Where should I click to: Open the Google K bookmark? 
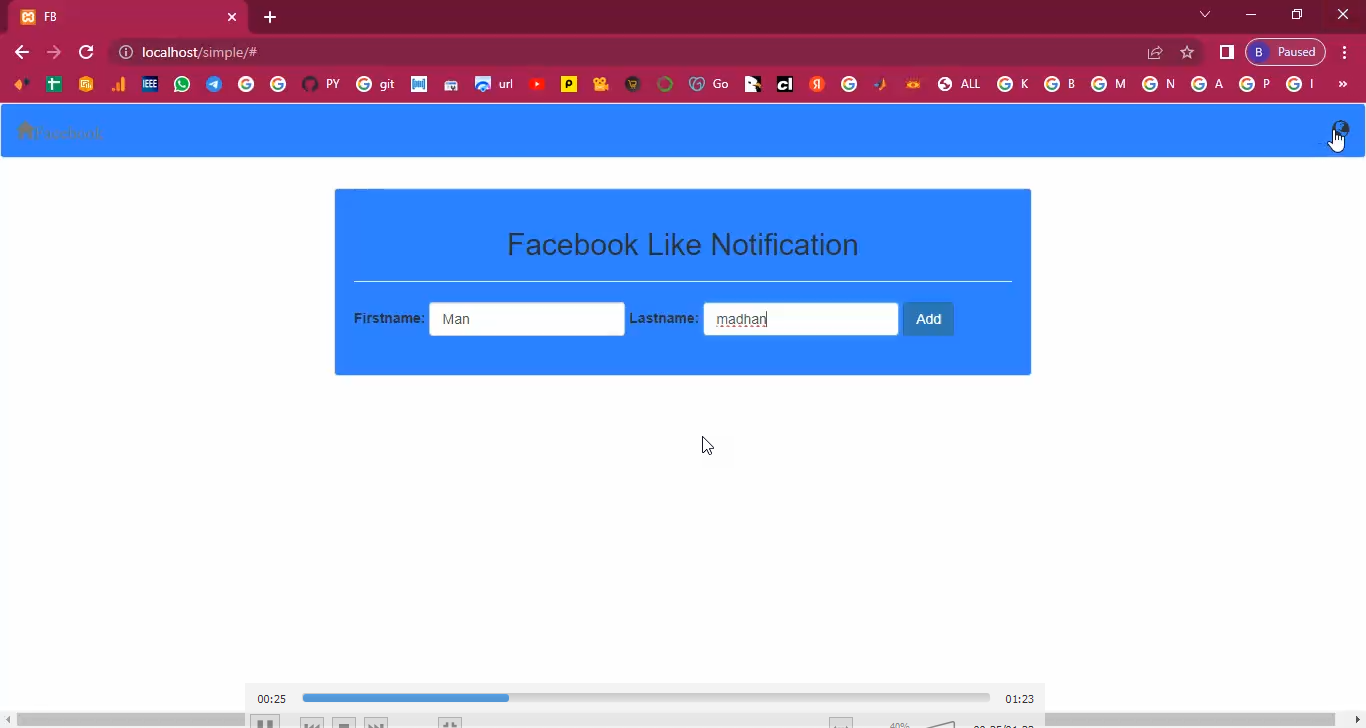point(1013,84)
